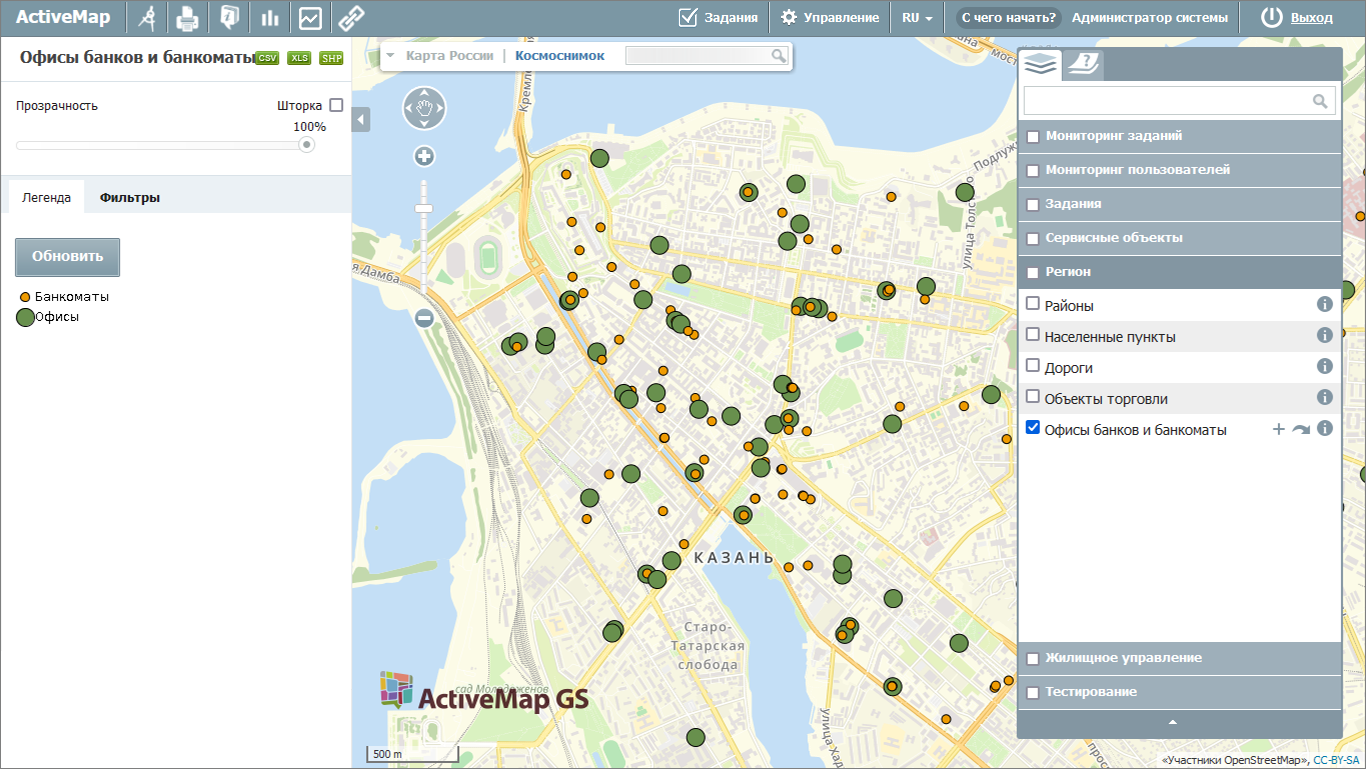The width and height of the screenshot is (1366, 769).
Task: Zoom in the map with plus button
Action: (424, 156)
